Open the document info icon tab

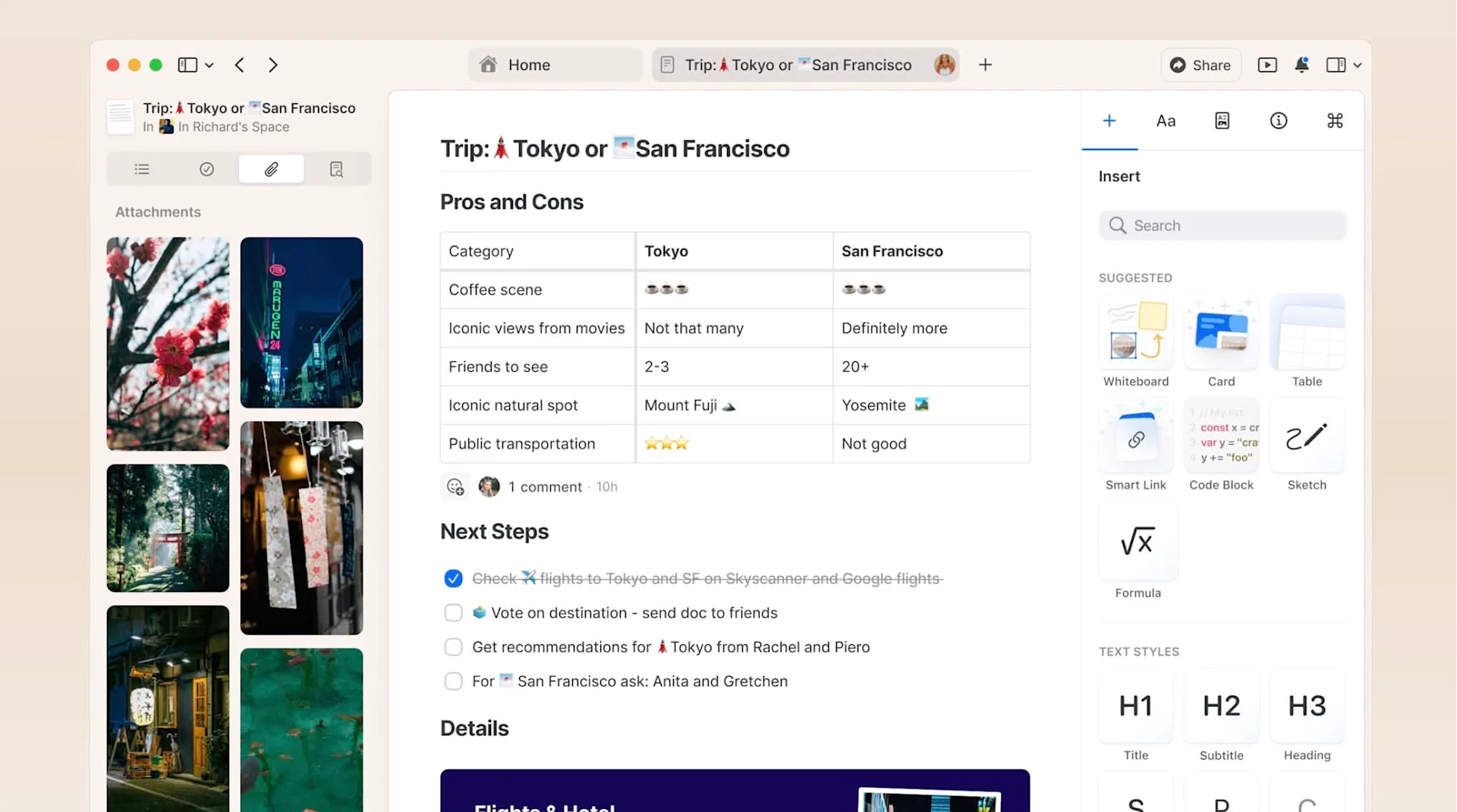pyautogui.click(x=1279, y=121)
